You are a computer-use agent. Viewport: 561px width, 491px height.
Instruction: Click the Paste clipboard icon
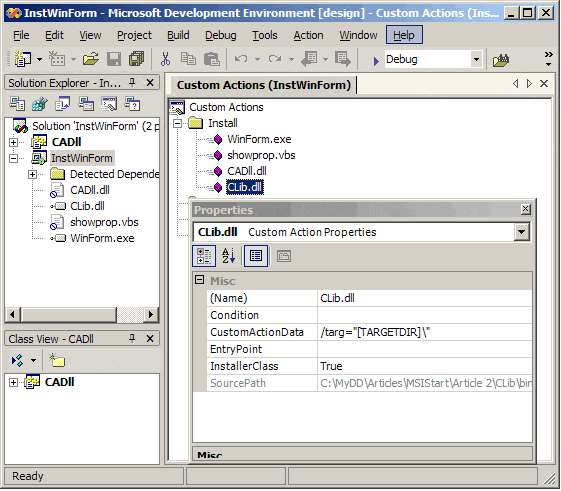(211, 59)
